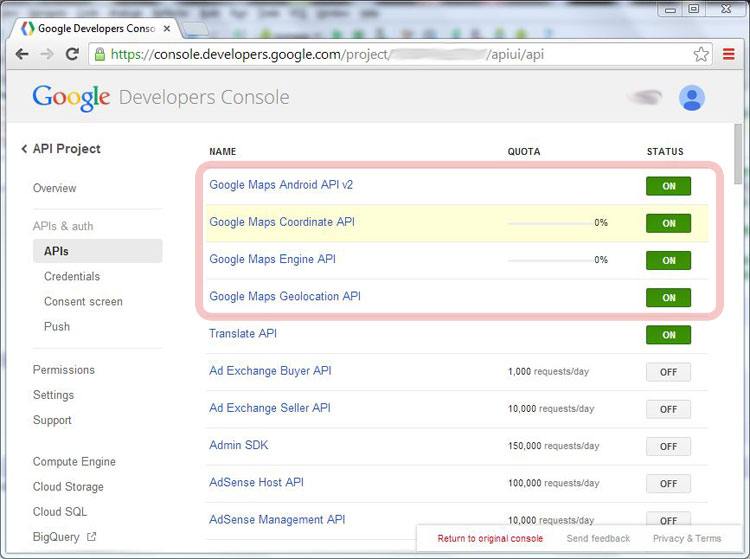The width and height of the screenshot is (750, 559).
Task: Click the Maps Engine API quota bar
Action: click(551, 261)
